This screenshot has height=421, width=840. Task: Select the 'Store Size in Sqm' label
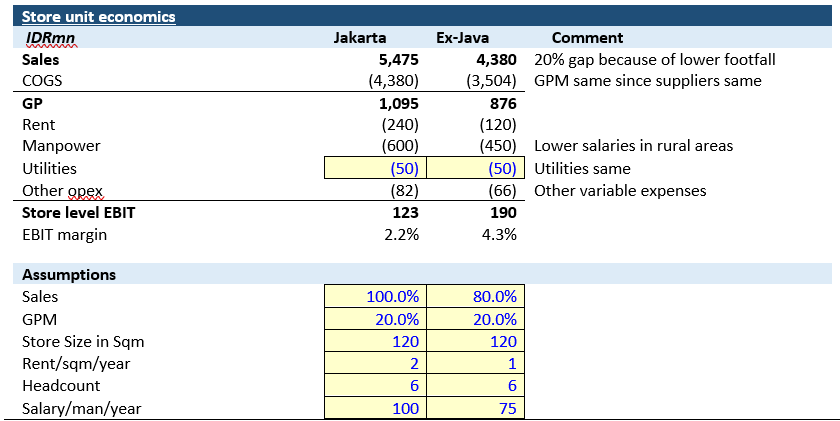coord(83,342)
